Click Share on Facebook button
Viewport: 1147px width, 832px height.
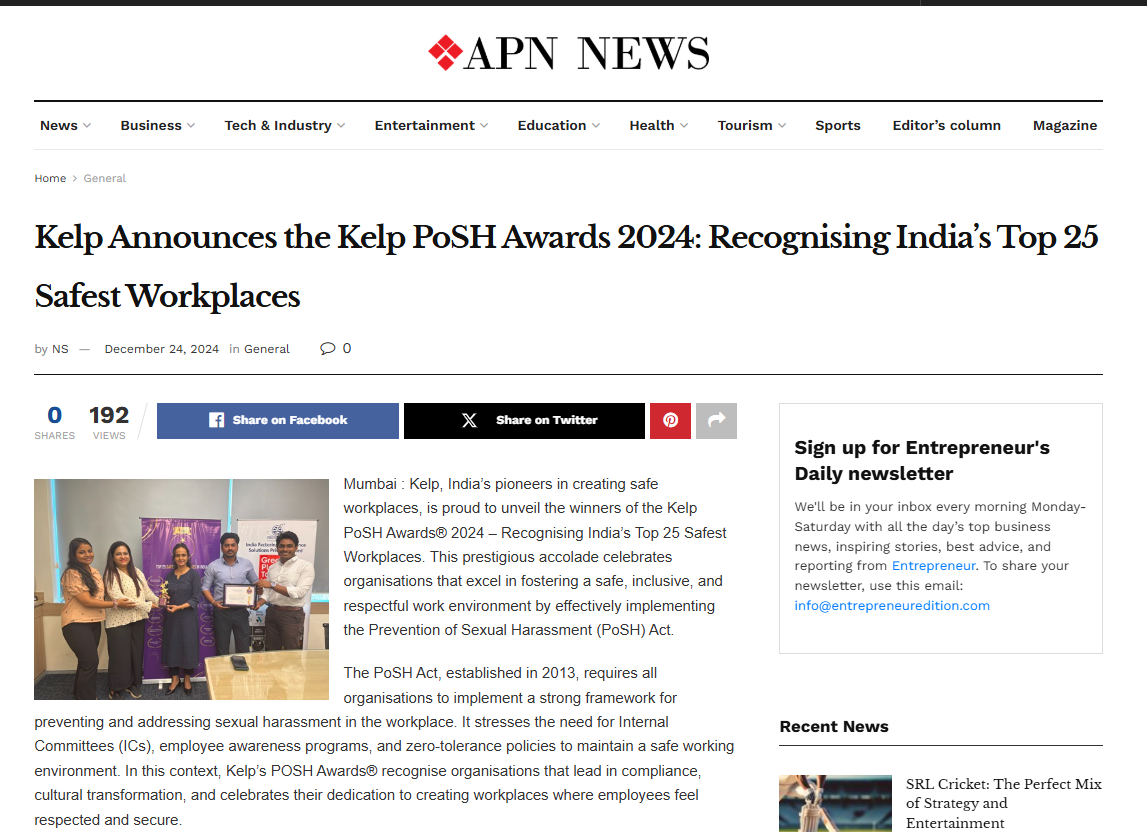tap(278, 421)
